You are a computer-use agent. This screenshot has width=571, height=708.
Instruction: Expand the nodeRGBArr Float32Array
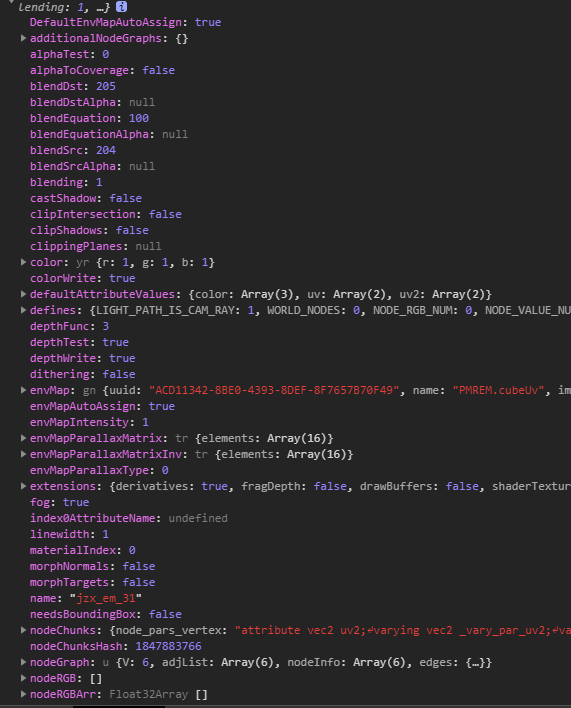click(x=23, y=694)
